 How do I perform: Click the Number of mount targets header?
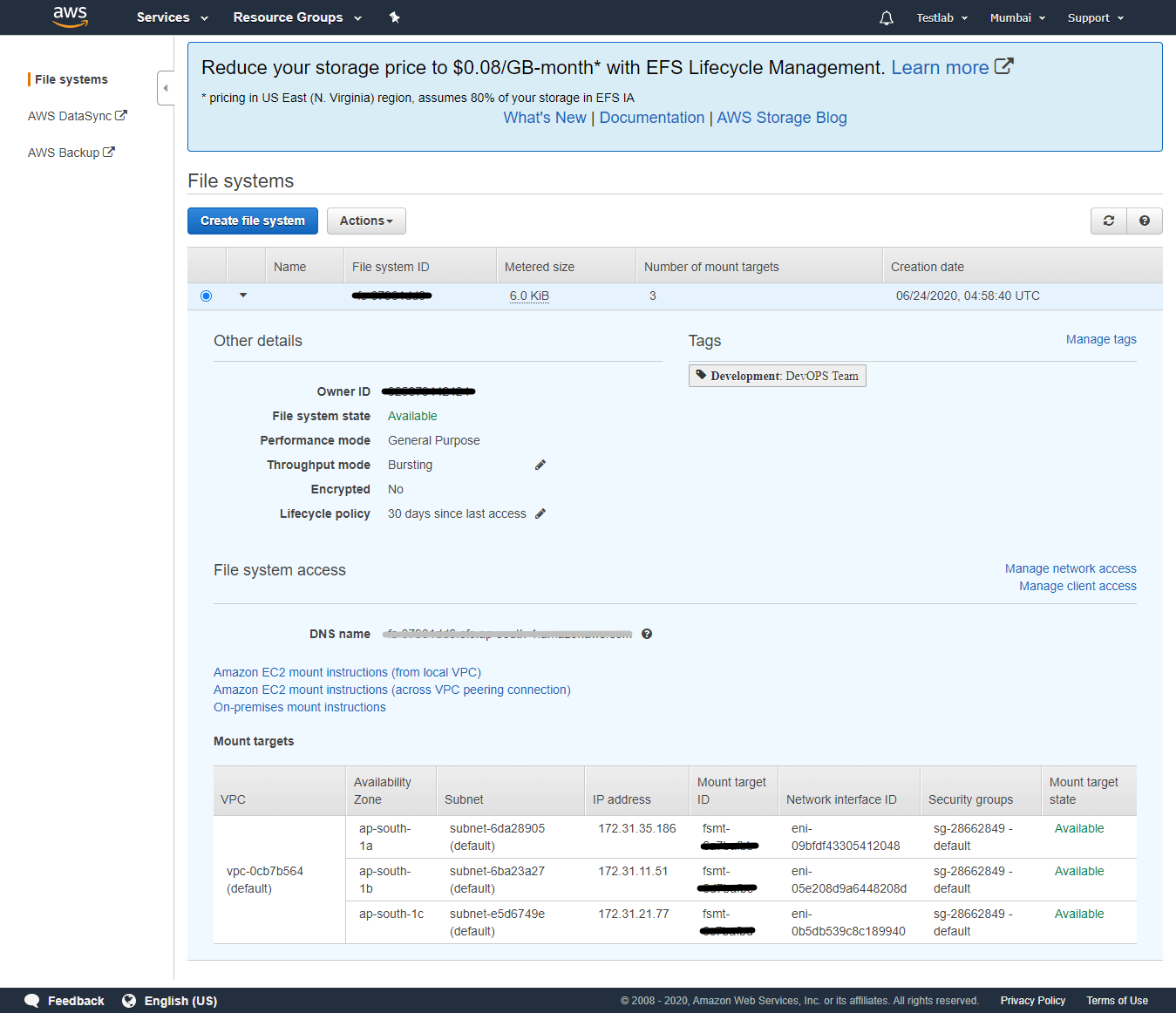759,267
